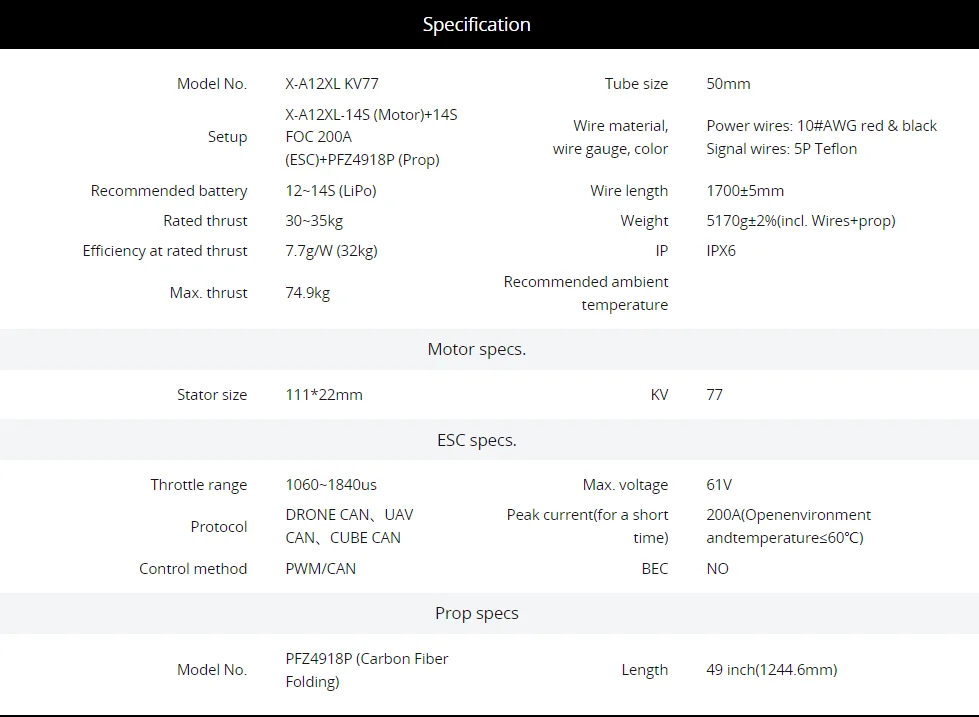This screenshot has width=979, height=717.
Task: Click the Specification header title
Action: tap(476, 24)
